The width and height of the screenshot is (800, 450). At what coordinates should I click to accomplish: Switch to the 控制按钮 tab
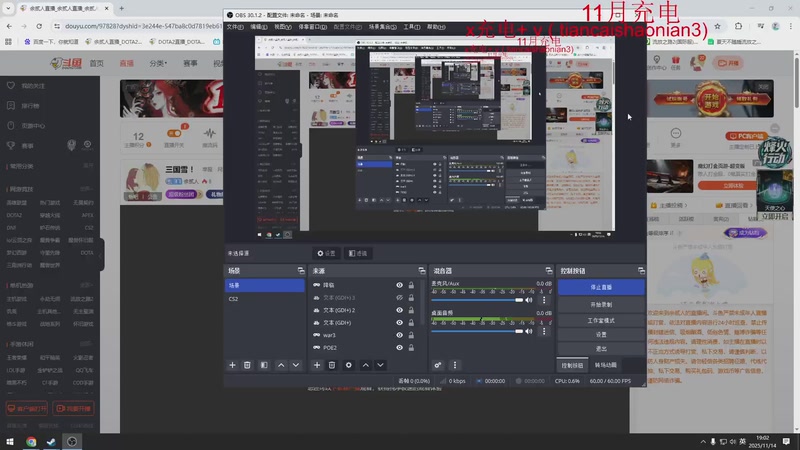pos(572,365)
